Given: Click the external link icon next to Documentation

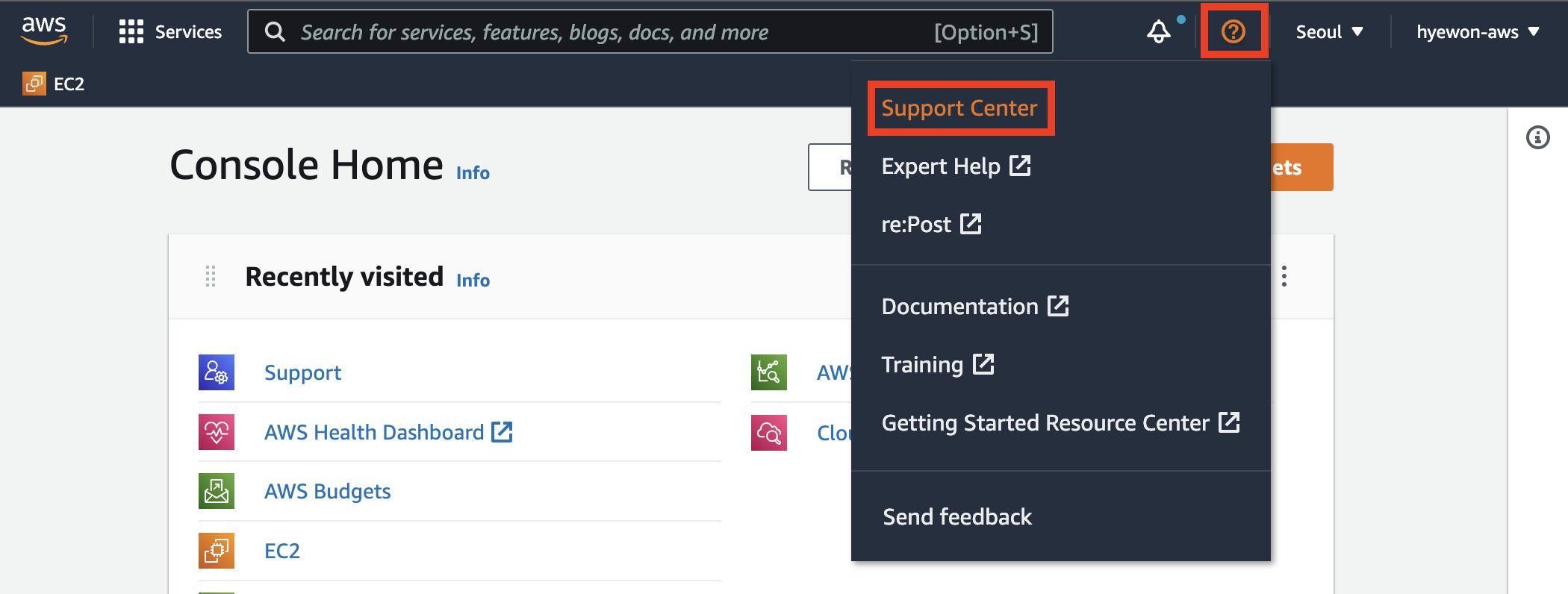Looking at the screenshot, I should pos(1058,306).
